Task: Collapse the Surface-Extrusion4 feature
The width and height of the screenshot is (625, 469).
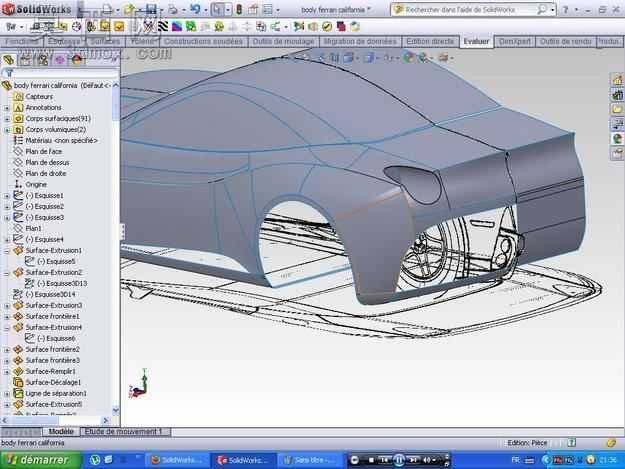Action: pyautogui.click(x=7, y=328)
